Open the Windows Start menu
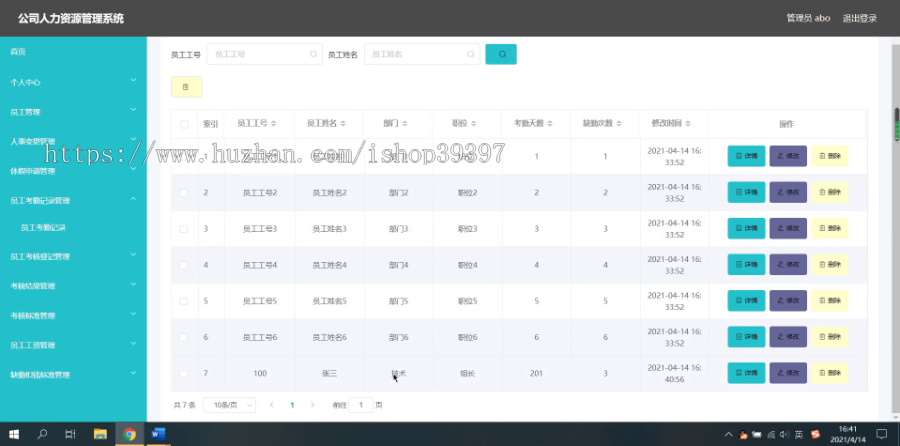The width and height of the screenshot is (900, 446). coord(14,434)
